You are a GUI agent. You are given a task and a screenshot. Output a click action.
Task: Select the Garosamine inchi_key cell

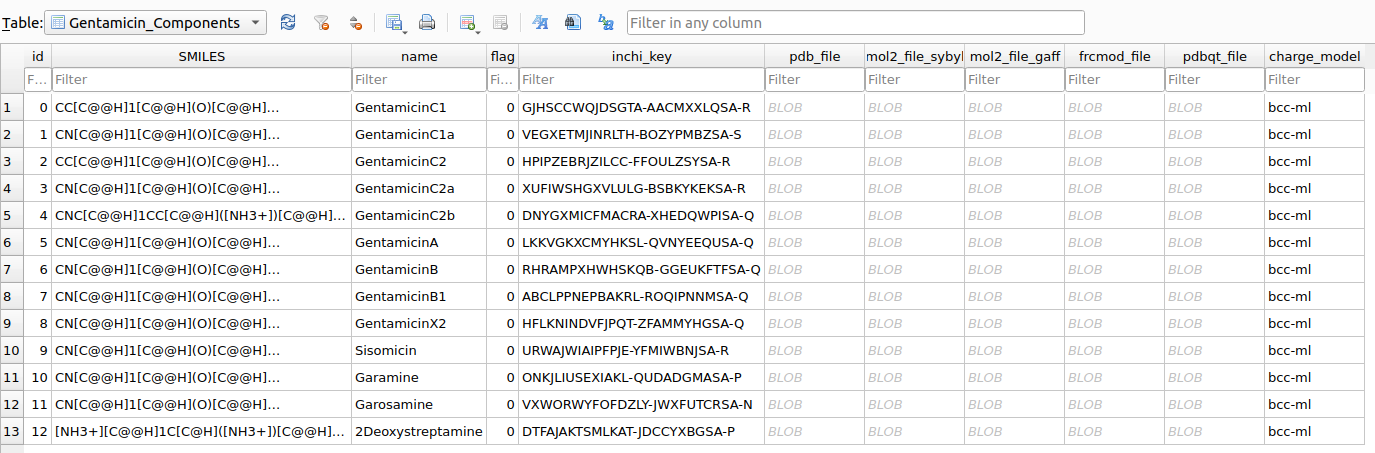[x=640, y=404]
